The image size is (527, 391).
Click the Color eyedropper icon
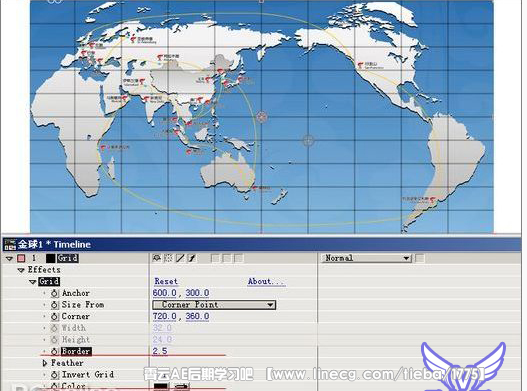[182, 387]
